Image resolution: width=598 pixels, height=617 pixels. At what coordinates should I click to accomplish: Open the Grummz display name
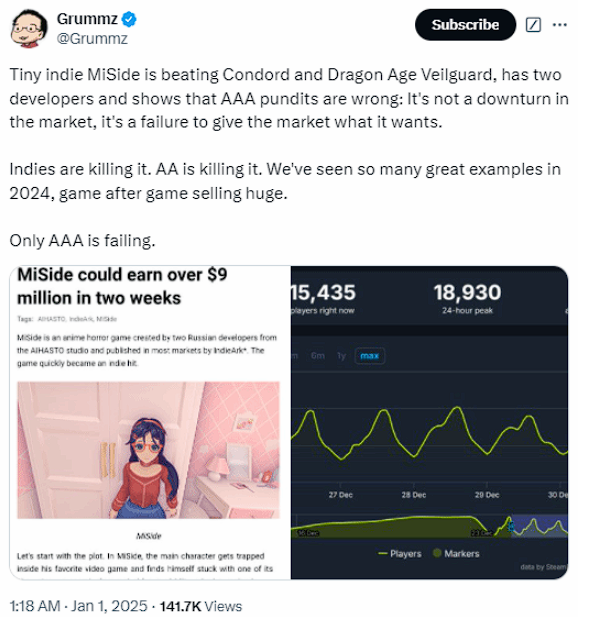pyautogui.click(x=87, y=18)
